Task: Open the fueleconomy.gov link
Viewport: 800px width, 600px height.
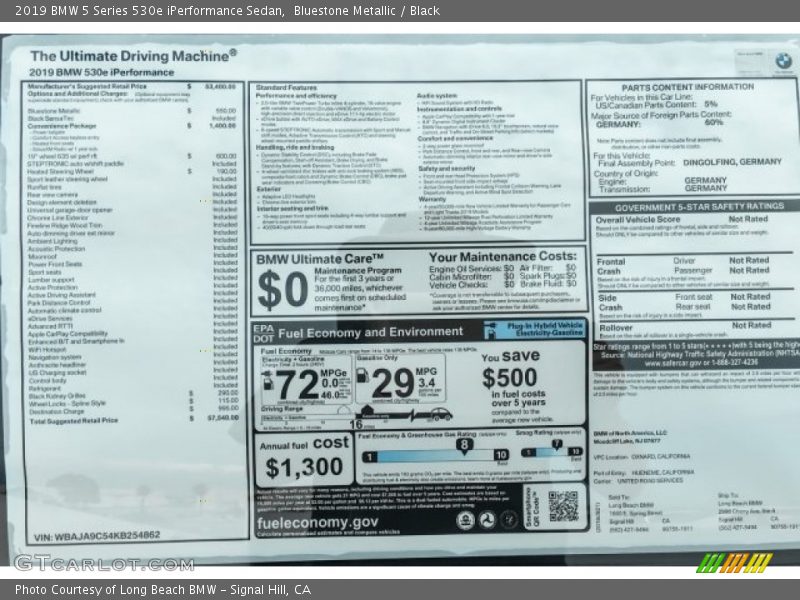Action: [318, 523]
